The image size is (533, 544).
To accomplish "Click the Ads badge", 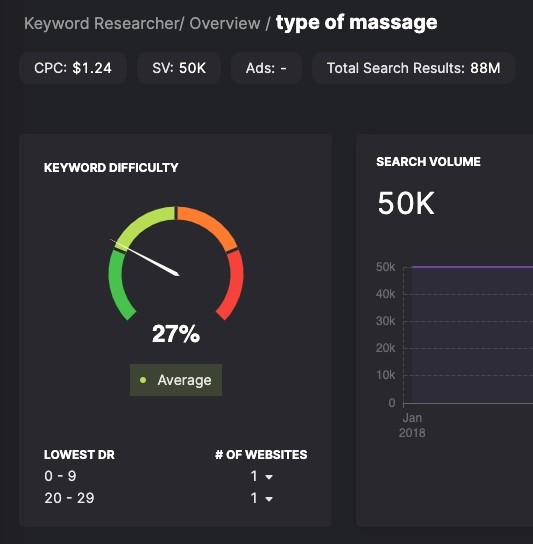I will pos(266,68).
